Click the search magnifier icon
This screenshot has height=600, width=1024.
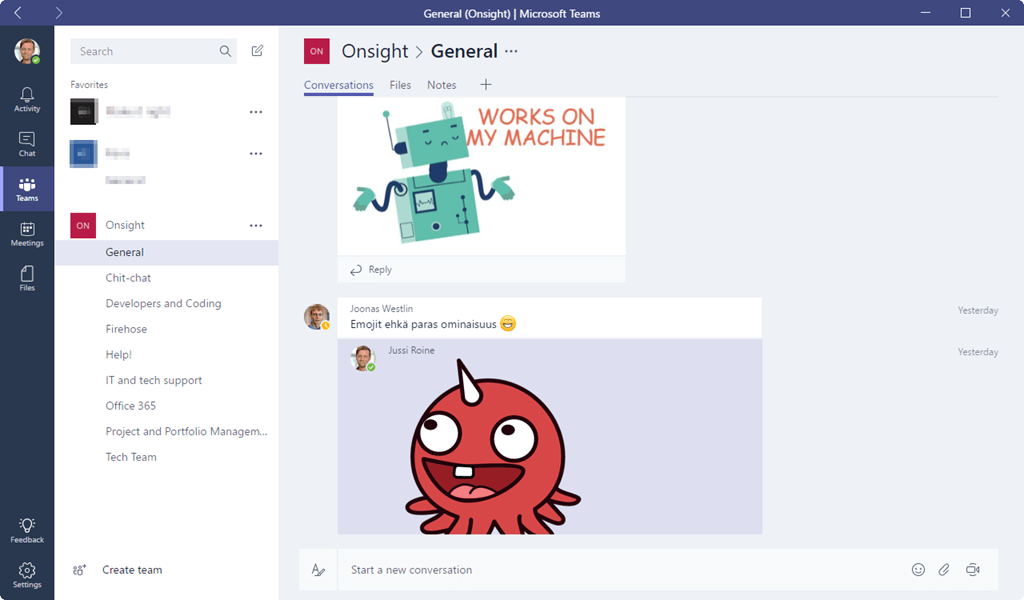click(225, 51)
